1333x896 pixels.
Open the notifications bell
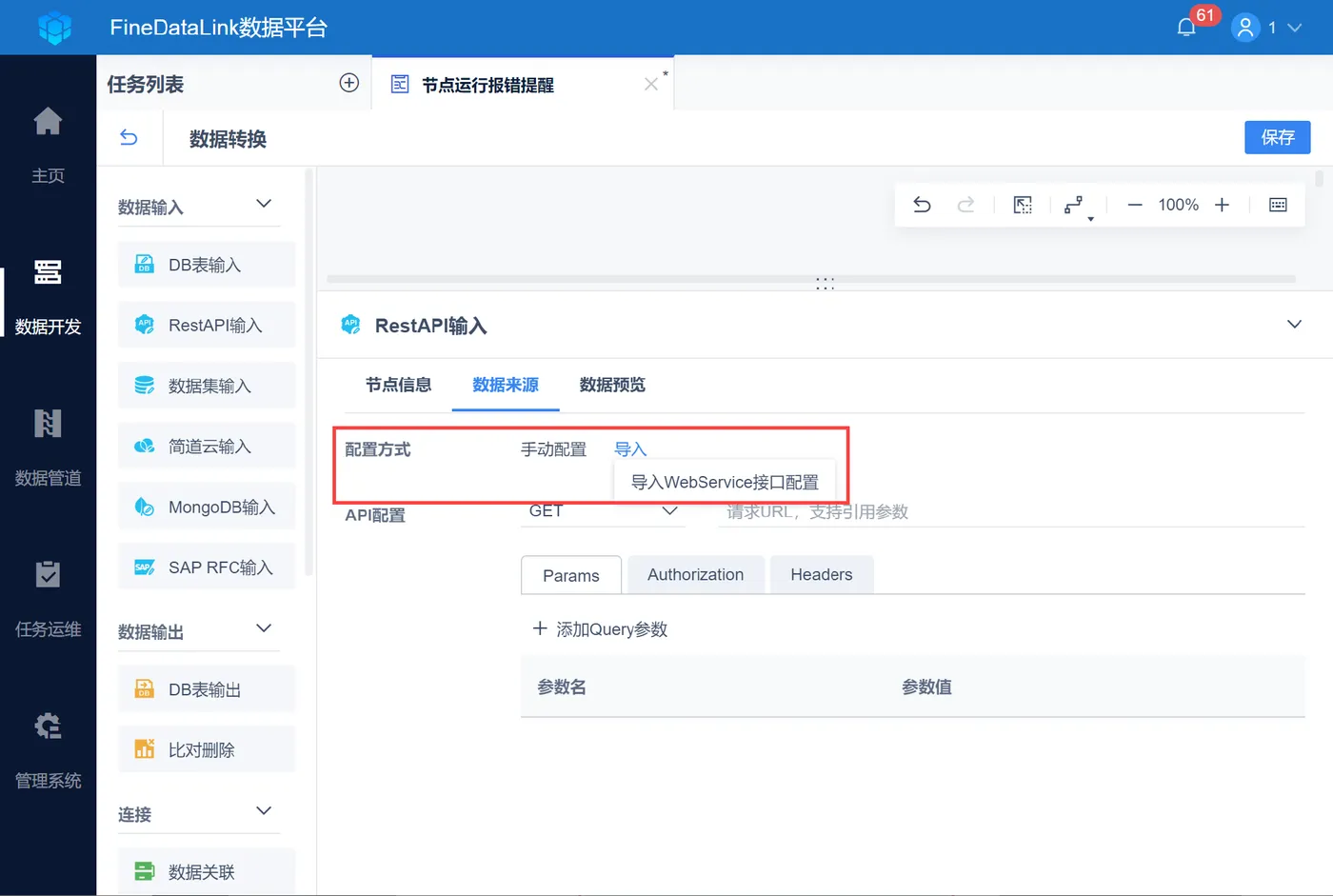1186,28
